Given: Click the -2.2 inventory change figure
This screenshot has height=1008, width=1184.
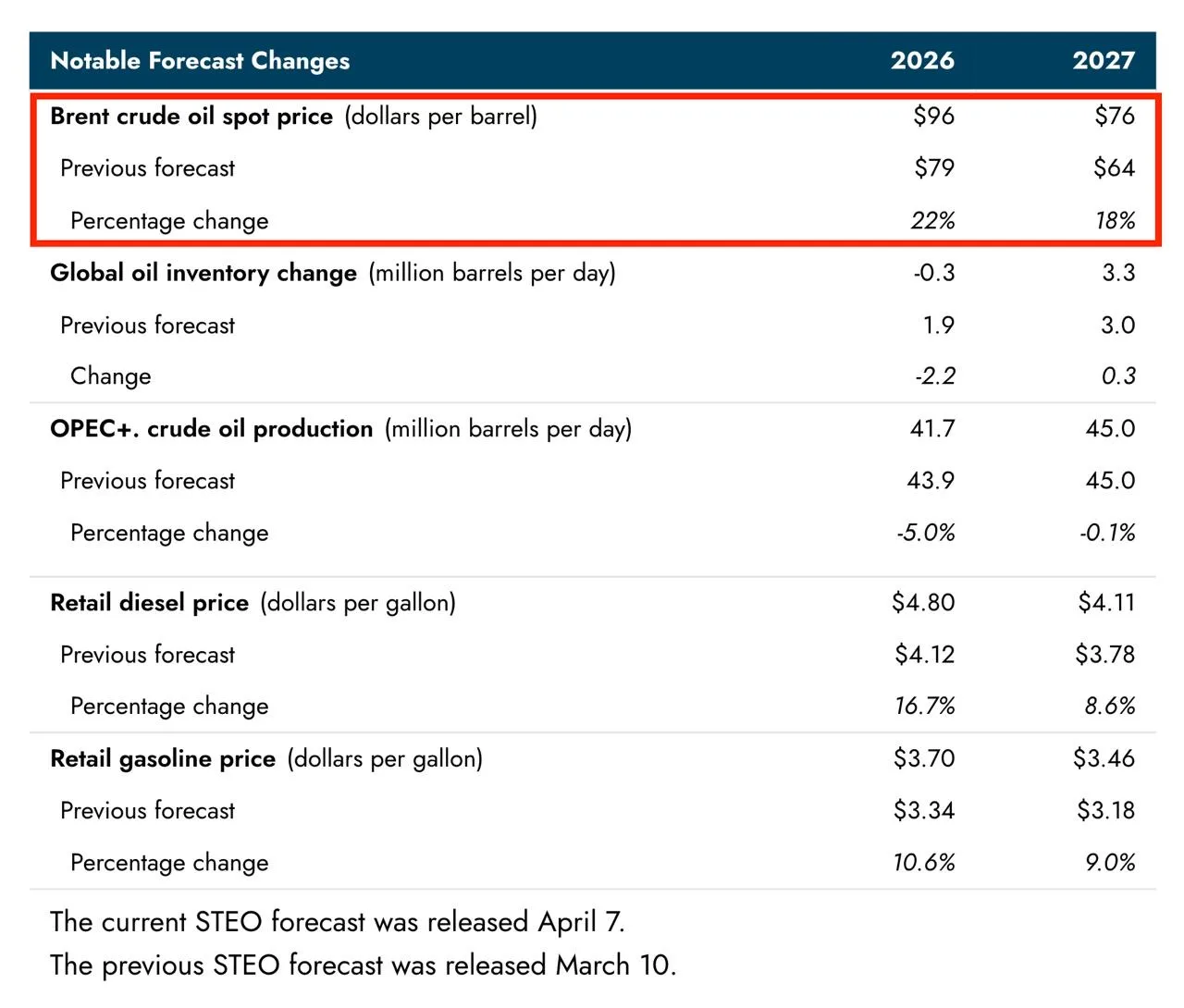Looking at the screenshot, I should click(x=934, y=376).
